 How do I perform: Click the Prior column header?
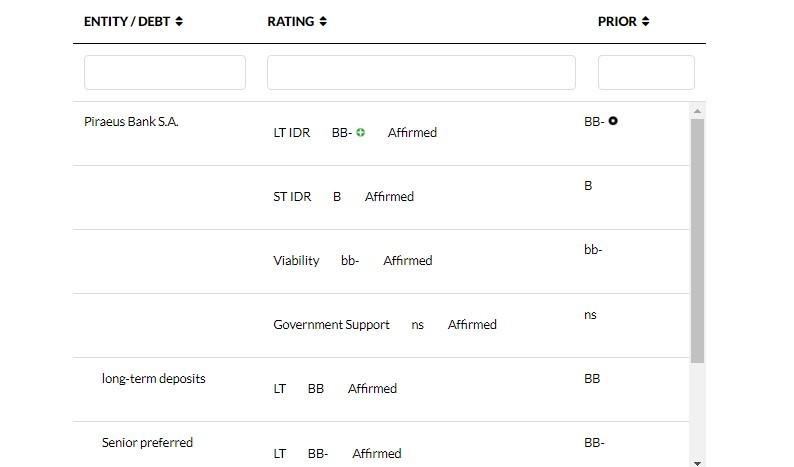617,21
